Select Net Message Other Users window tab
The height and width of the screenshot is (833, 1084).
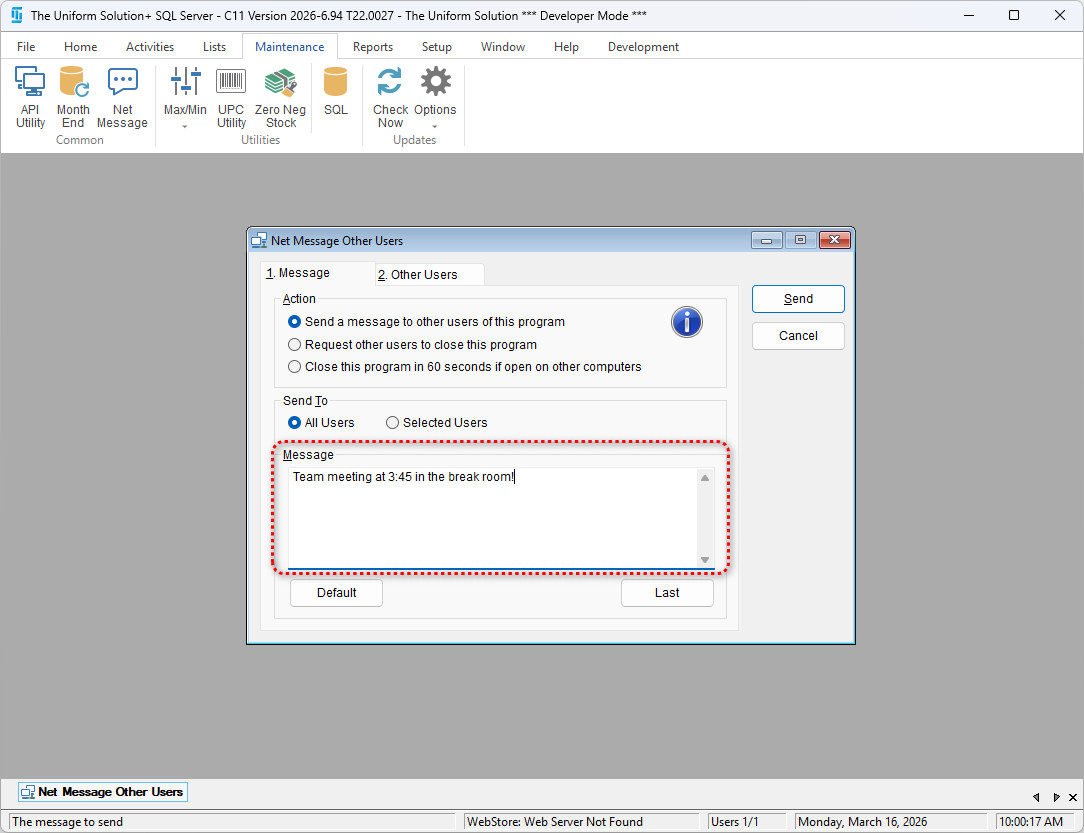102,792
